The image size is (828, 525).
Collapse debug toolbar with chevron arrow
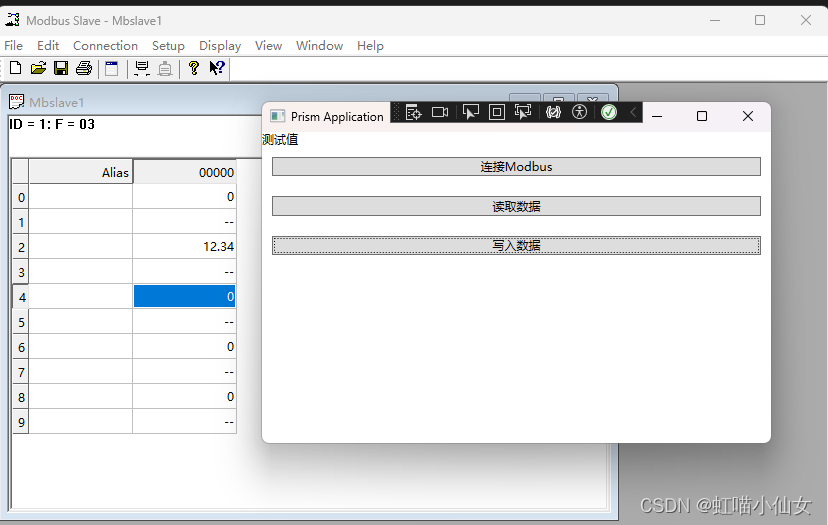coord(633,112)
